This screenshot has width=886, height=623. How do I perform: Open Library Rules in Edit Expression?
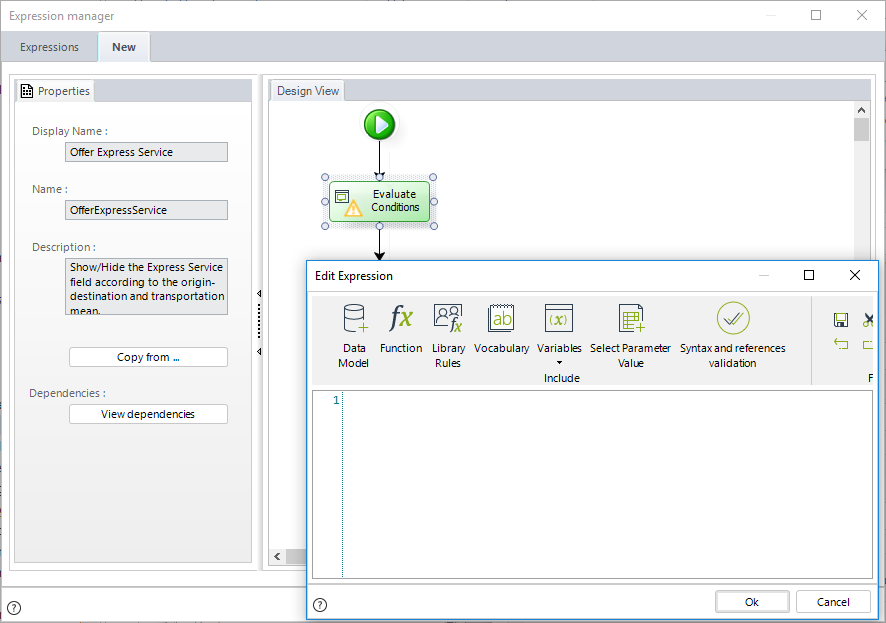click(x=448, y=318)
